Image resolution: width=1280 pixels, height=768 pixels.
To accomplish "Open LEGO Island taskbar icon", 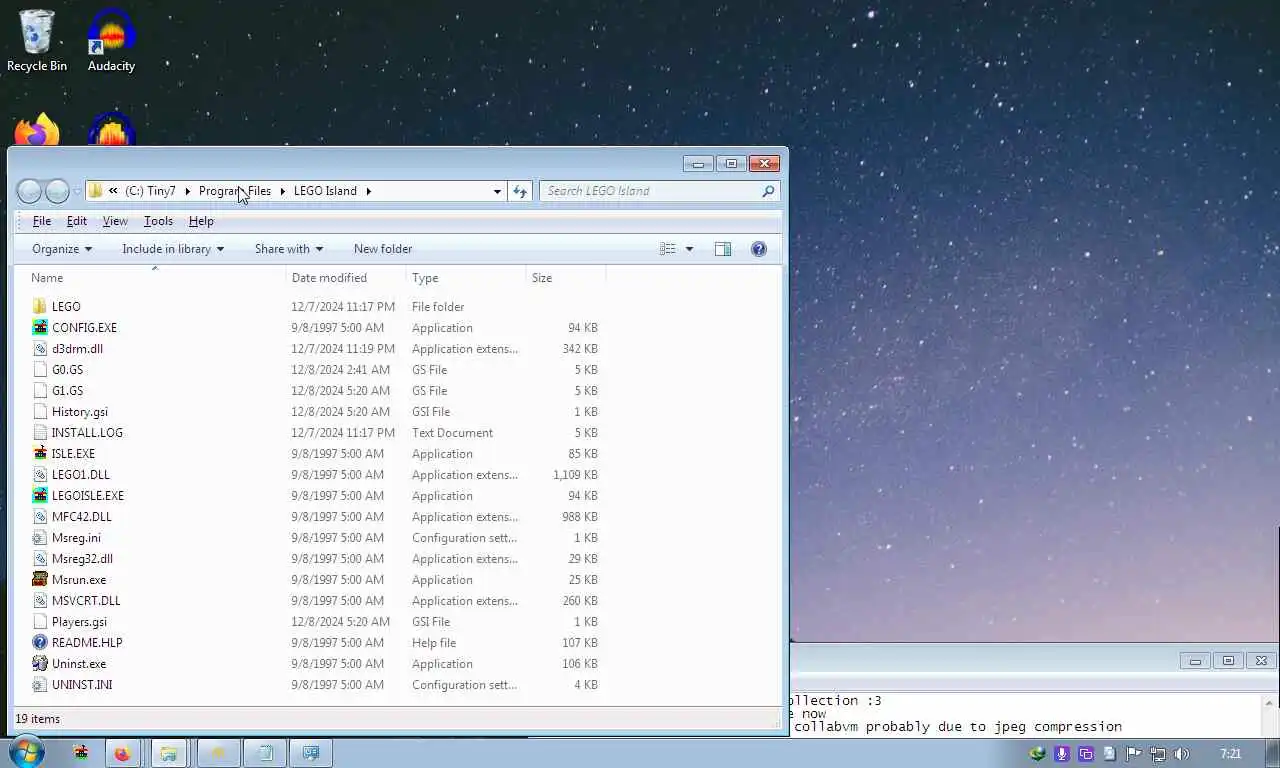I will click(x=81, y=753).
